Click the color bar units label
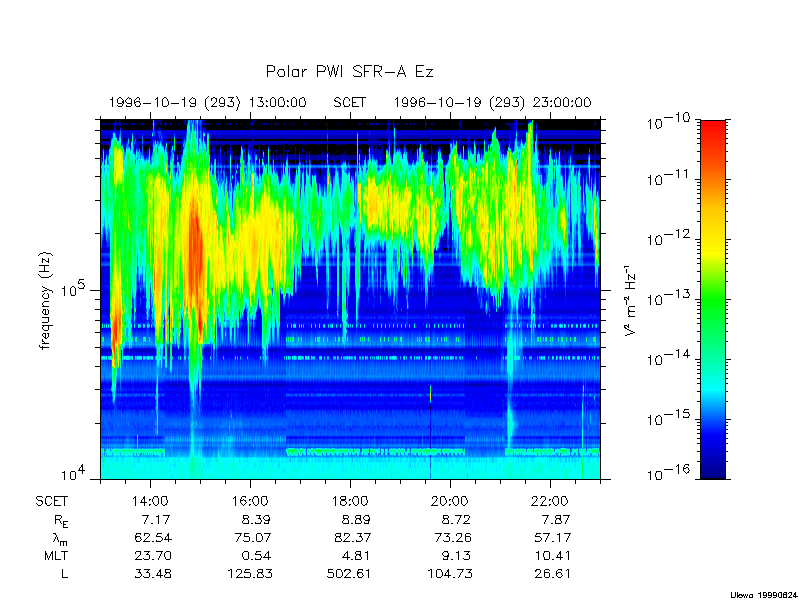 [632, 300]
